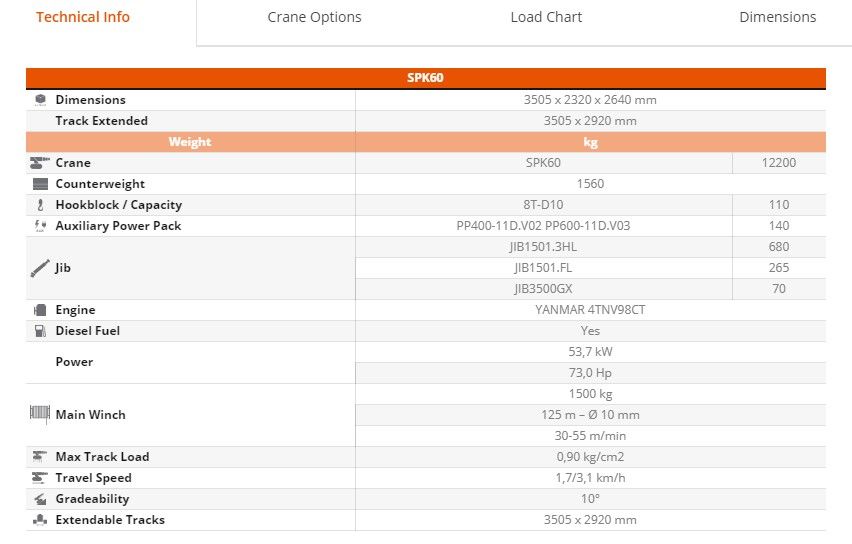Image resolution: width=852 pixels, height=544 pixels.
Task: Click the Gradeability icon
Action: tap(40, 499)
